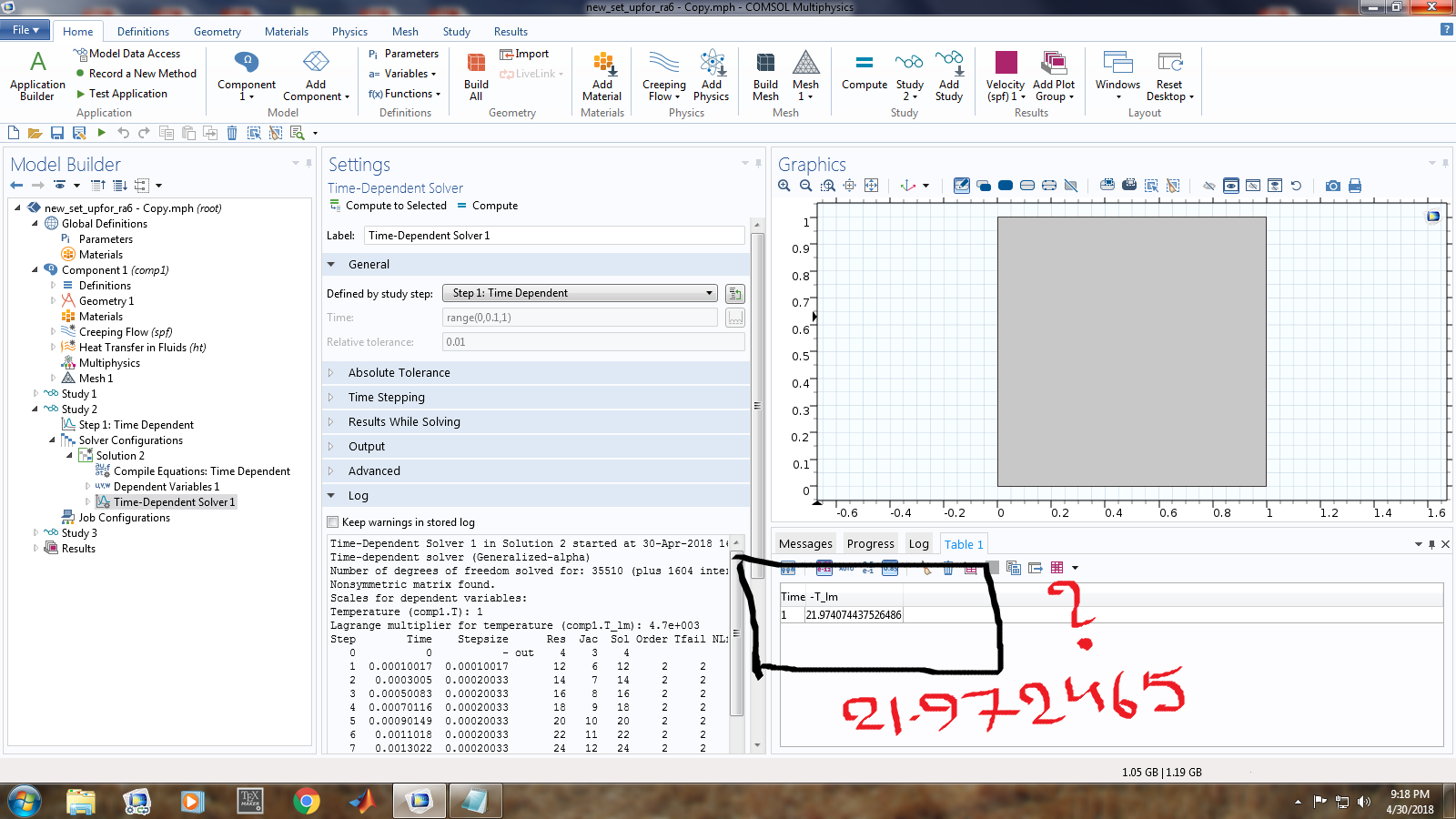1456x819 pixels.
Task: Click Test Application
Action: click(127, 94)
